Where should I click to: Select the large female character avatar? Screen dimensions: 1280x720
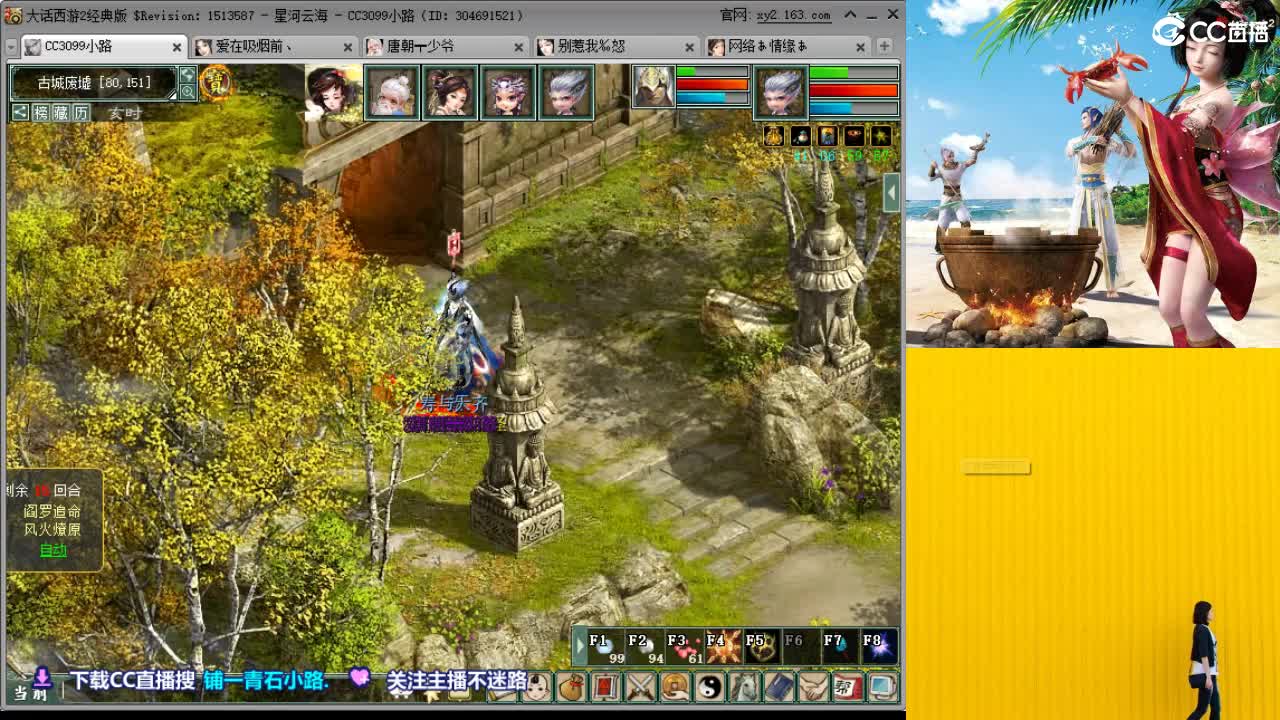tap(333, 92)
